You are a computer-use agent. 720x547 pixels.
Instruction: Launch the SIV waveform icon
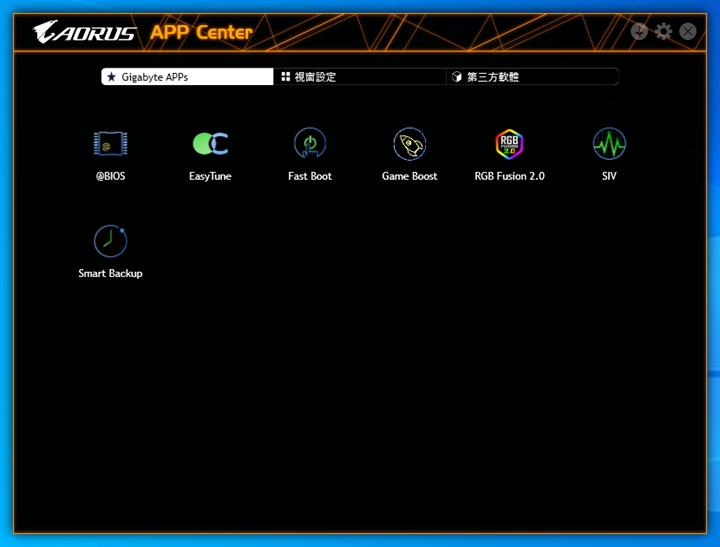609,144
